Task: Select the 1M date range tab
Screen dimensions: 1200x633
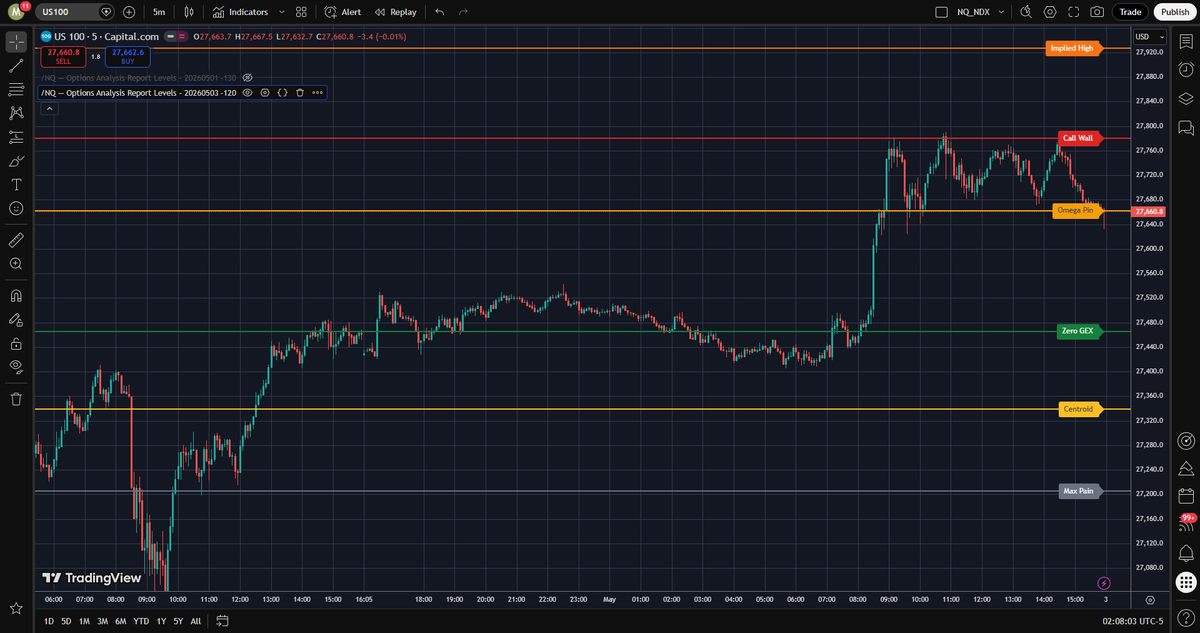Action: (x=84, y=621)
